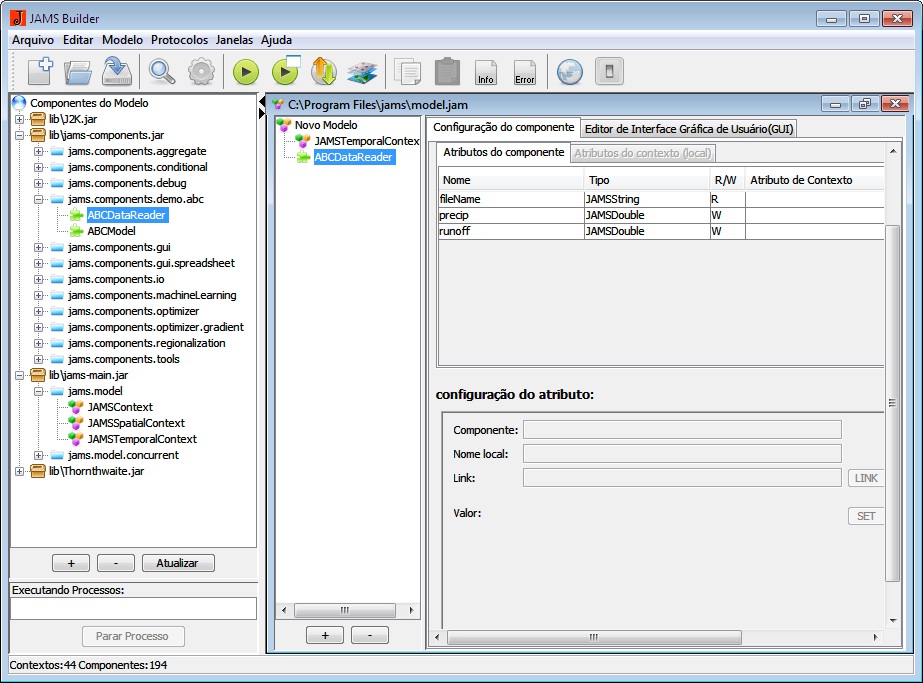Select the copy components toolbar icon
Image resolution: width=923 pixels, height=683 pixels.
coord(407,71)
